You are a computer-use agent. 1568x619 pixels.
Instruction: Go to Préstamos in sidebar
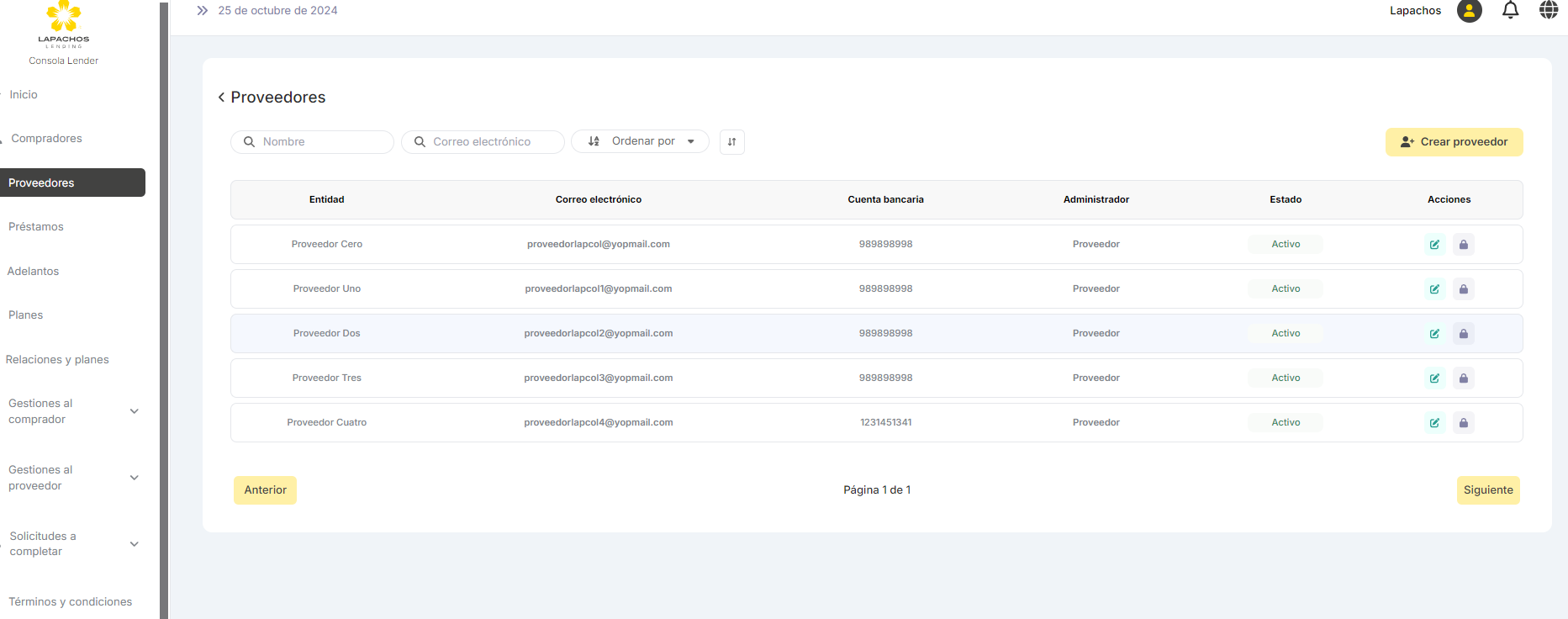point(36,227)
